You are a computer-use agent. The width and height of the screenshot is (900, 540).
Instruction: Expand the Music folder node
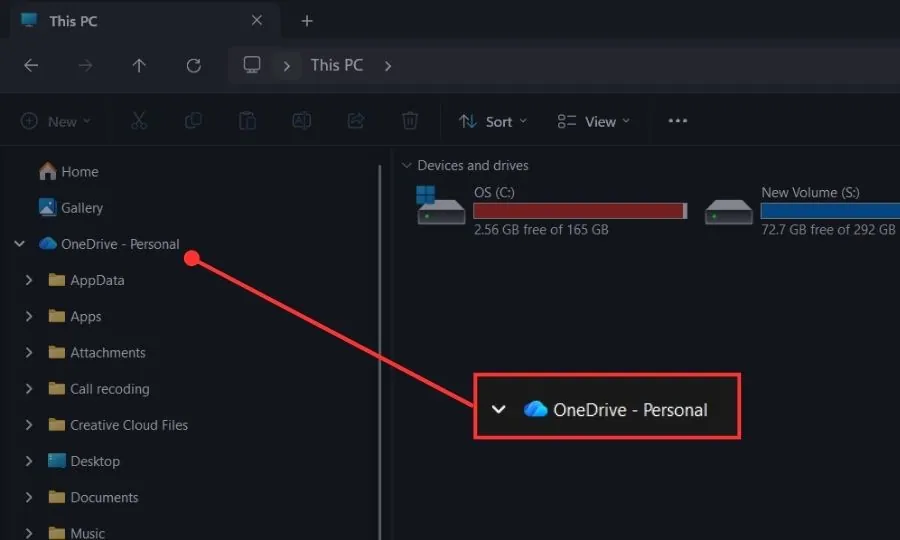[29, 533]
